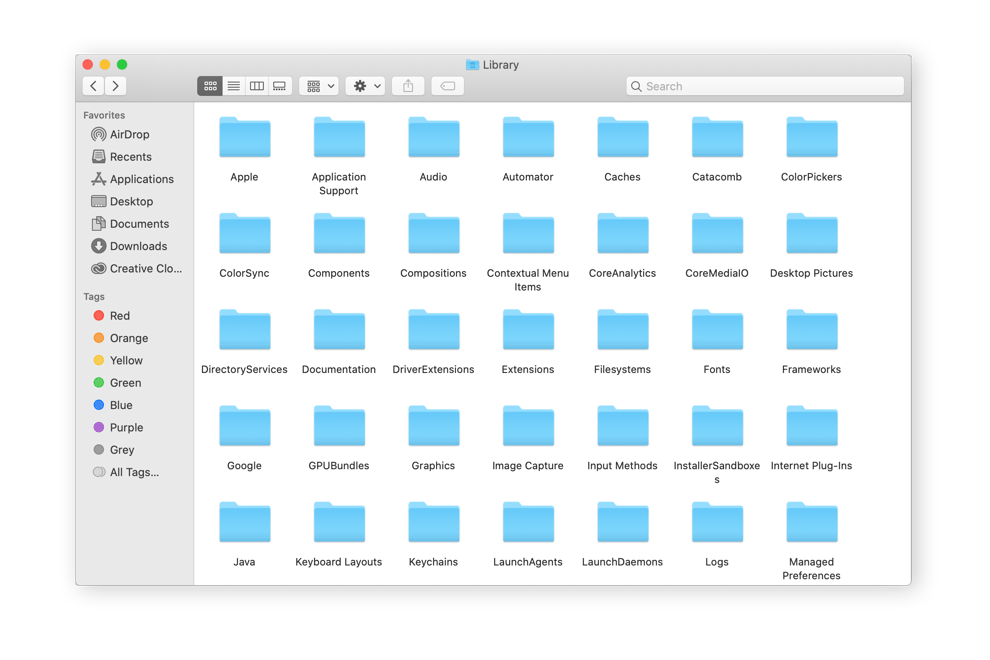Select the Google folder
990x660 pixels.
pos(244,438)
